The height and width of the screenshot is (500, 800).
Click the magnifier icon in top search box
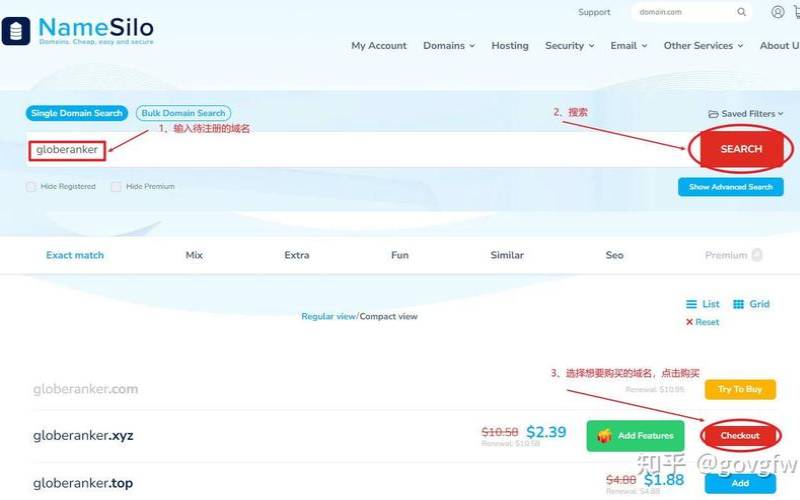point(741,13)
